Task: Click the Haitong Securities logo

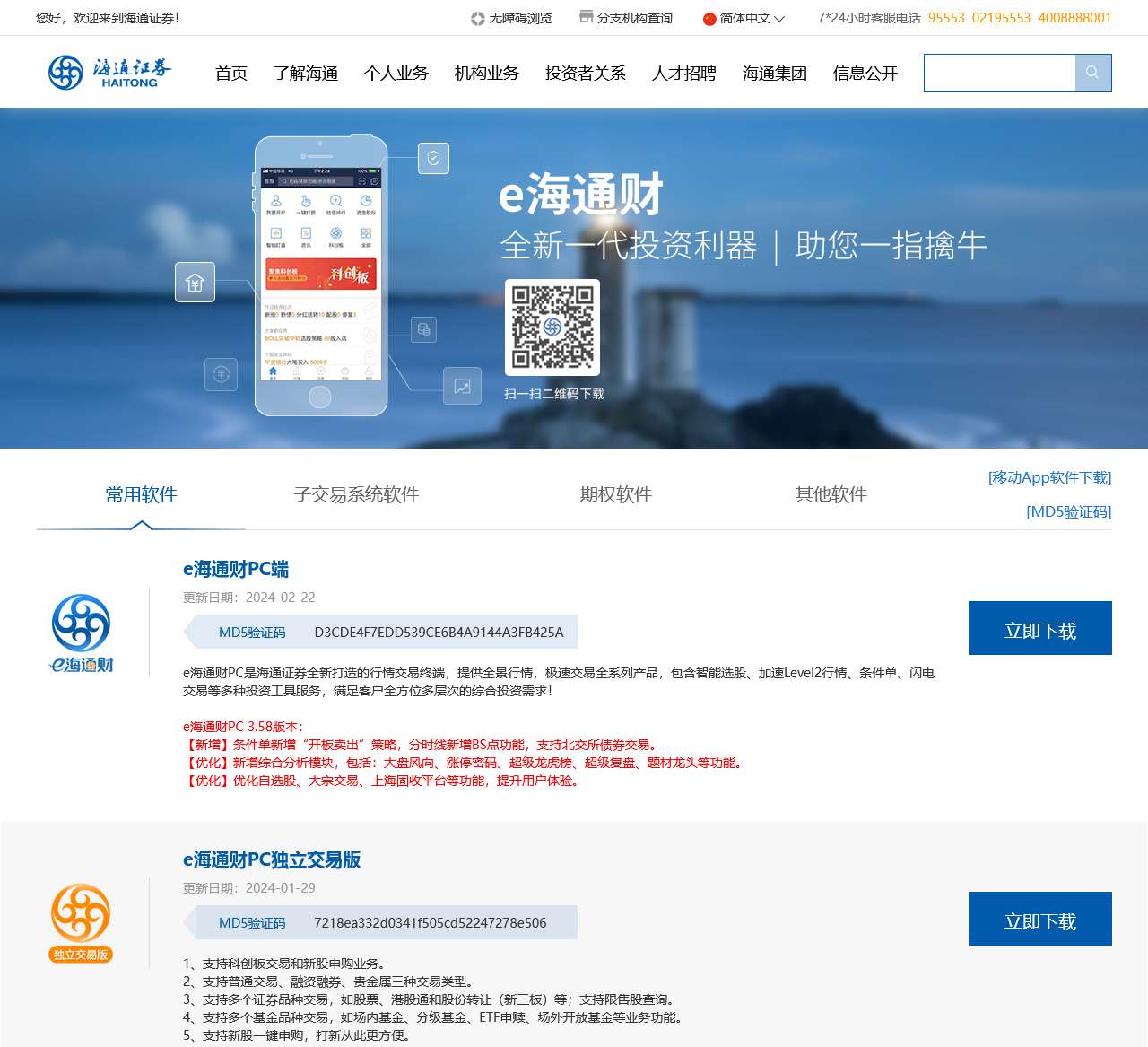Action: pyautogui.click(x=109, y=73)
